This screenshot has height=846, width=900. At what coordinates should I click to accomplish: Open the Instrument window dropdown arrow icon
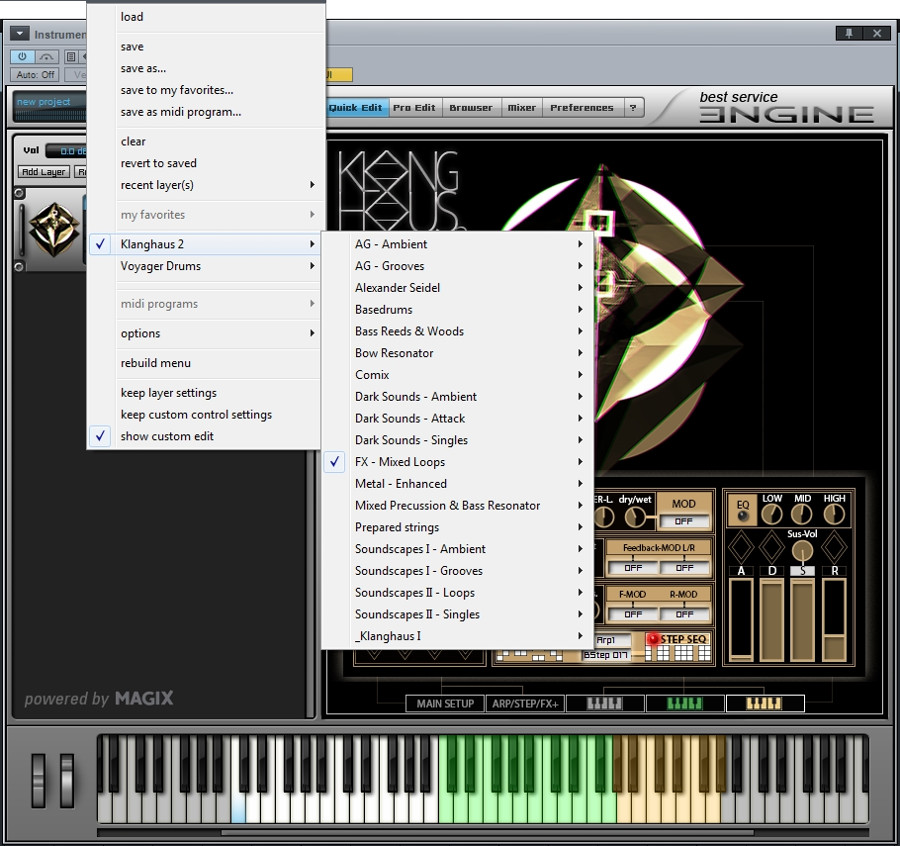click(x=20, y=34)
